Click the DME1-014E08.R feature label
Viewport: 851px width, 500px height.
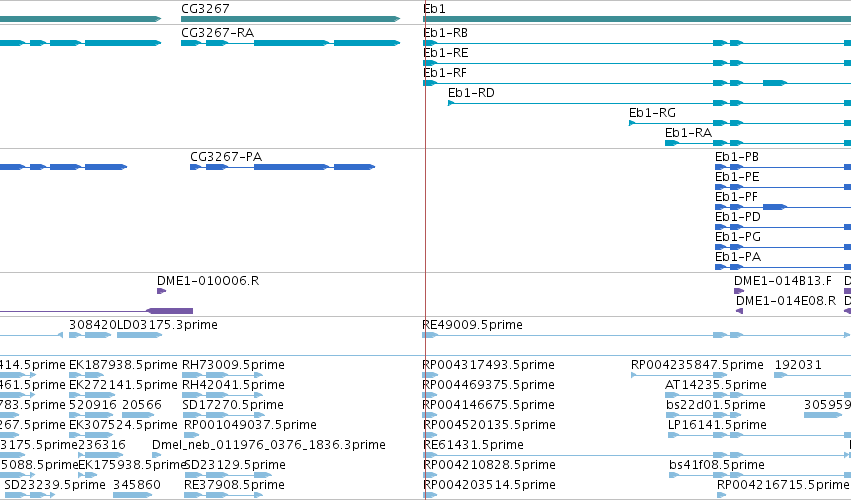(786, 301)
